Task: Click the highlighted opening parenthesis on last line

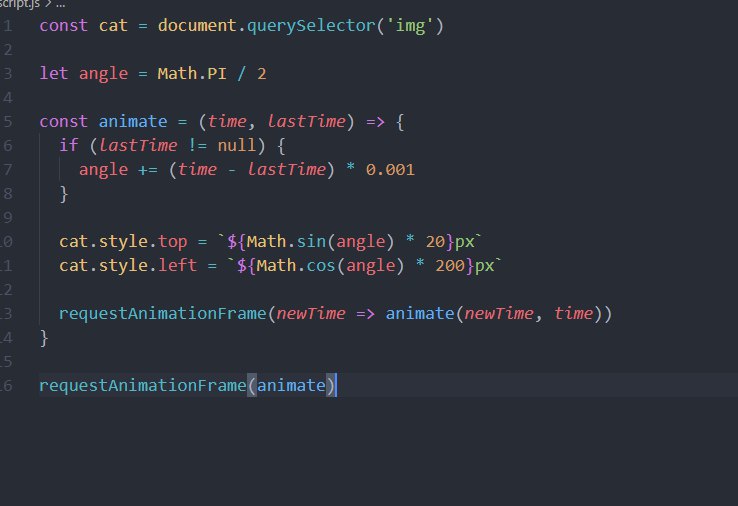Action: pos(252,386)
